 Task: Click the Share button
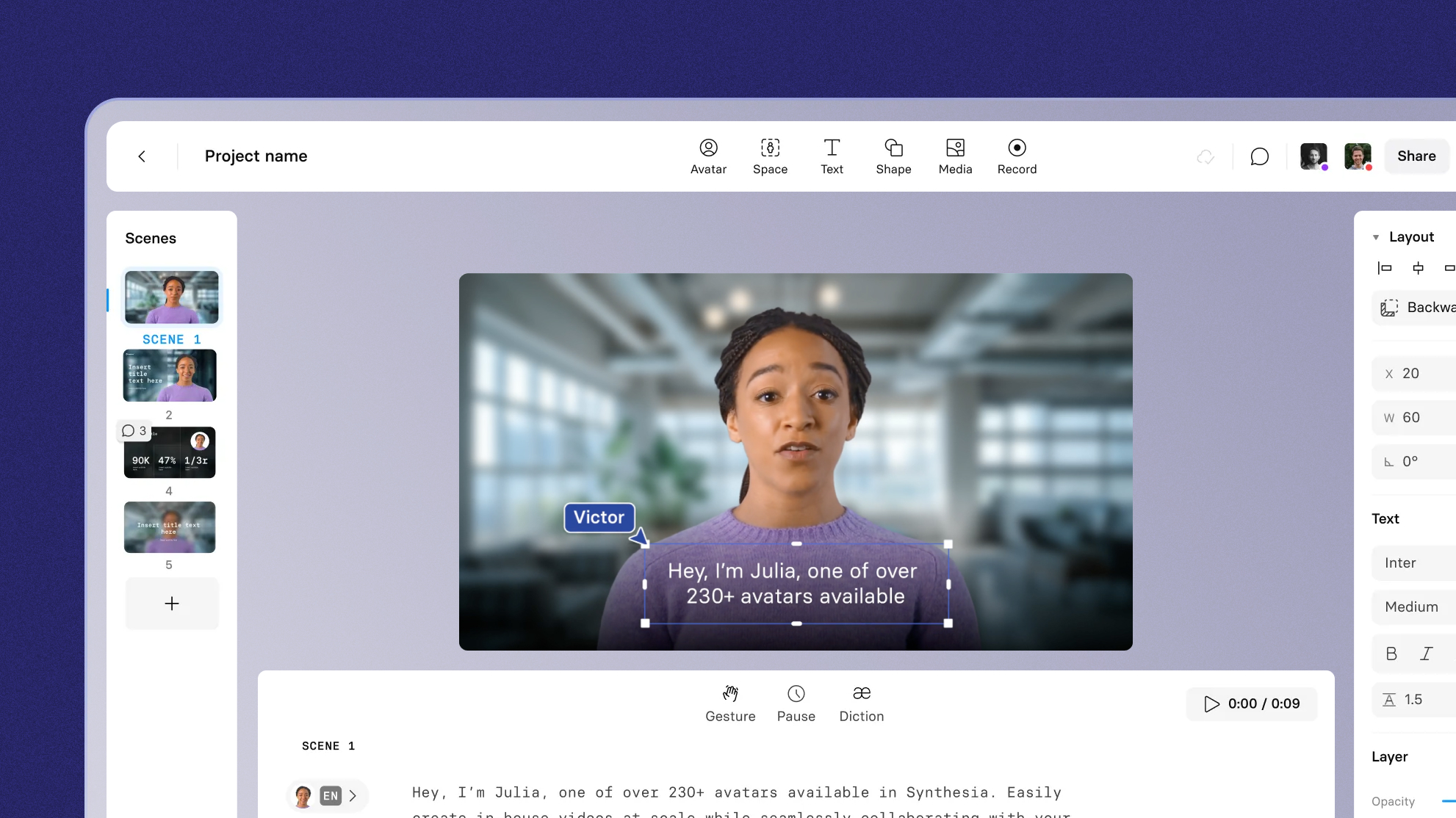pyautogui.click(x=1416, y=156)
